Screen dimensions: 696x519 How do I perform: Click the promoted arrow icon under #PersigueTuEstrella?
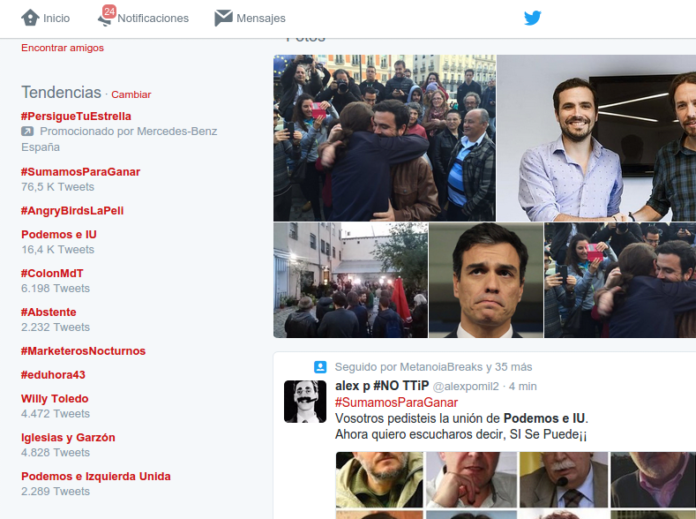click(27, 132)
